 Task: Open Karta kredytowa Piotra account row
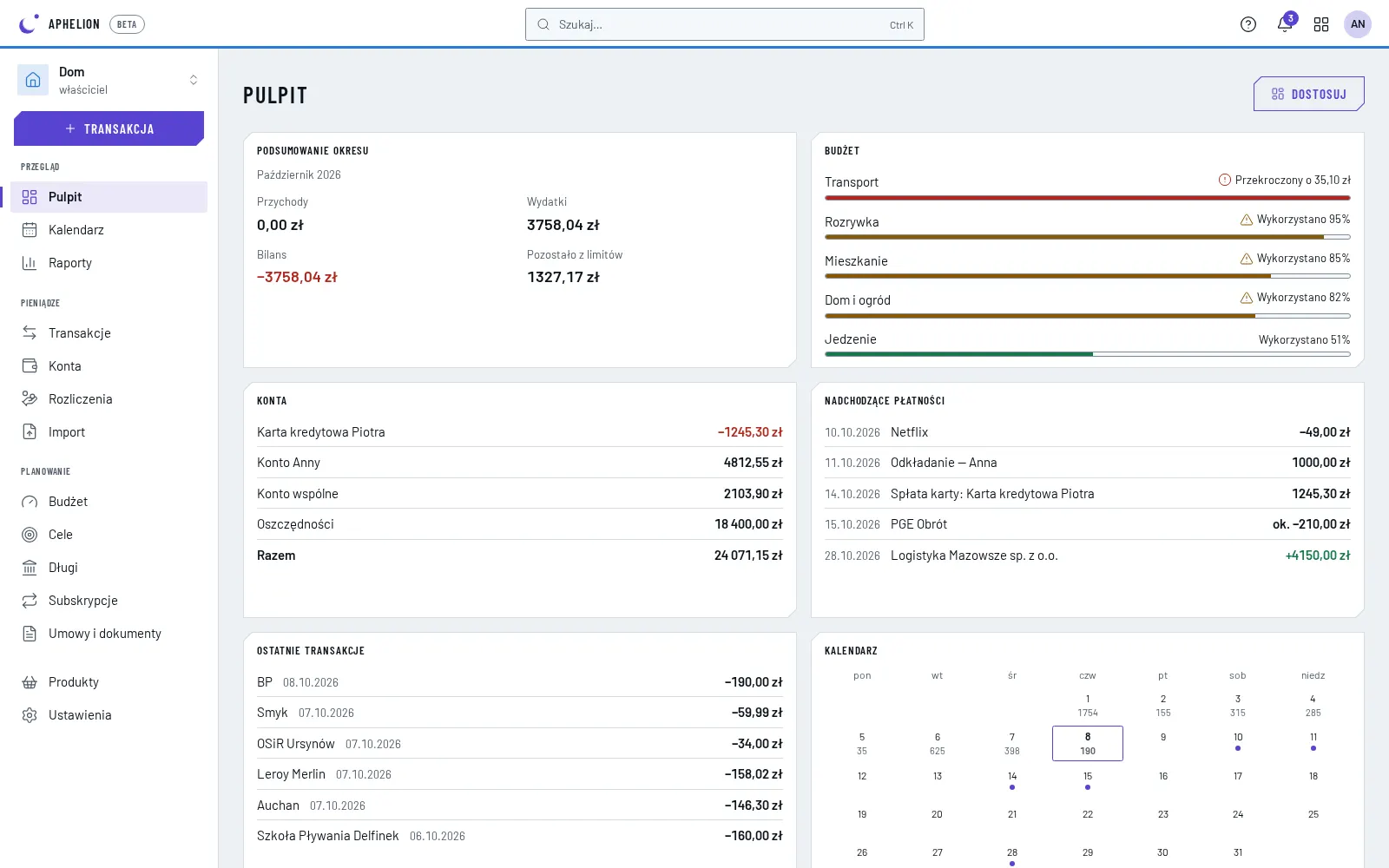520,432
